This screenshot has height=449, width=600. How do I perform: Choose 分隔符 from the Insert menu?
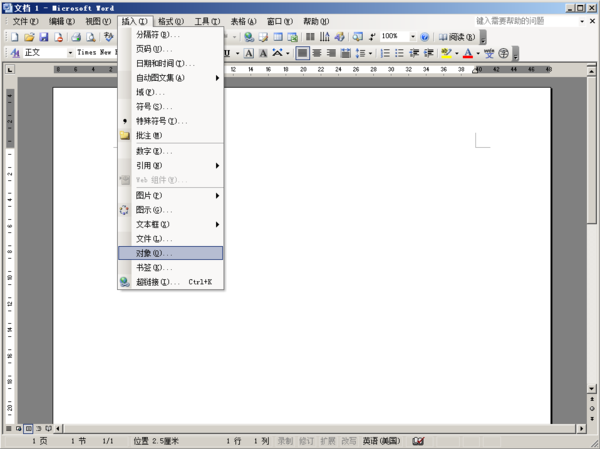(x=171, y=34)
